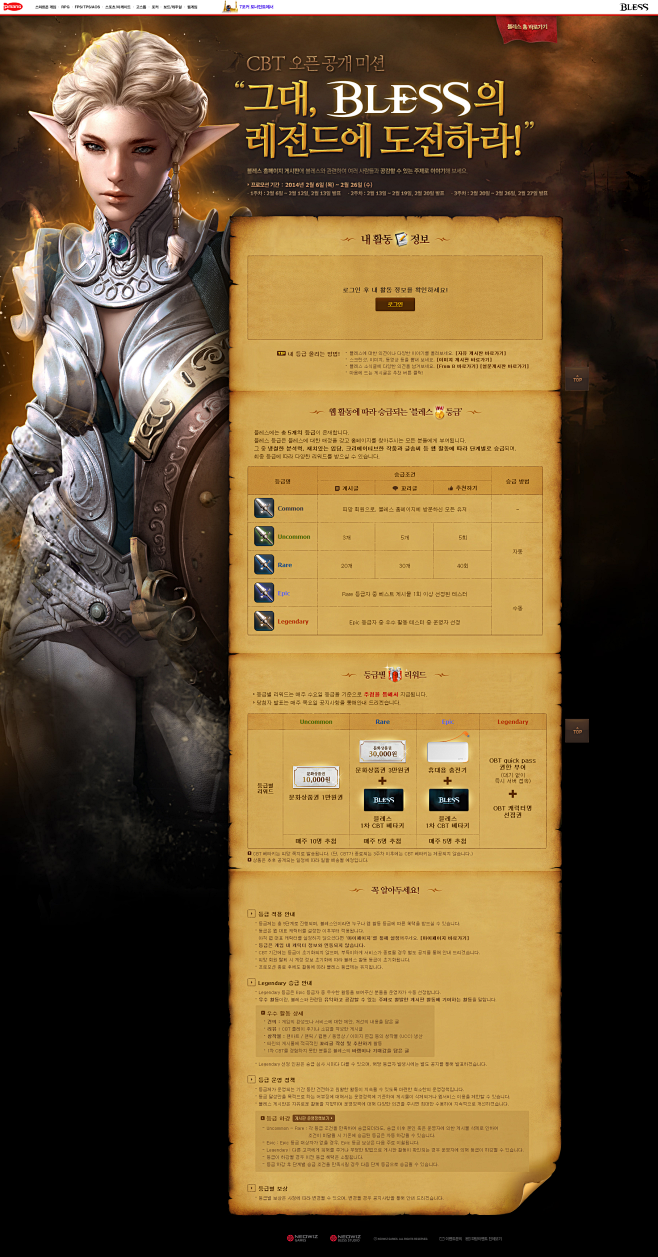Click the 10,000원 gift voucher image

pos(315,777)
